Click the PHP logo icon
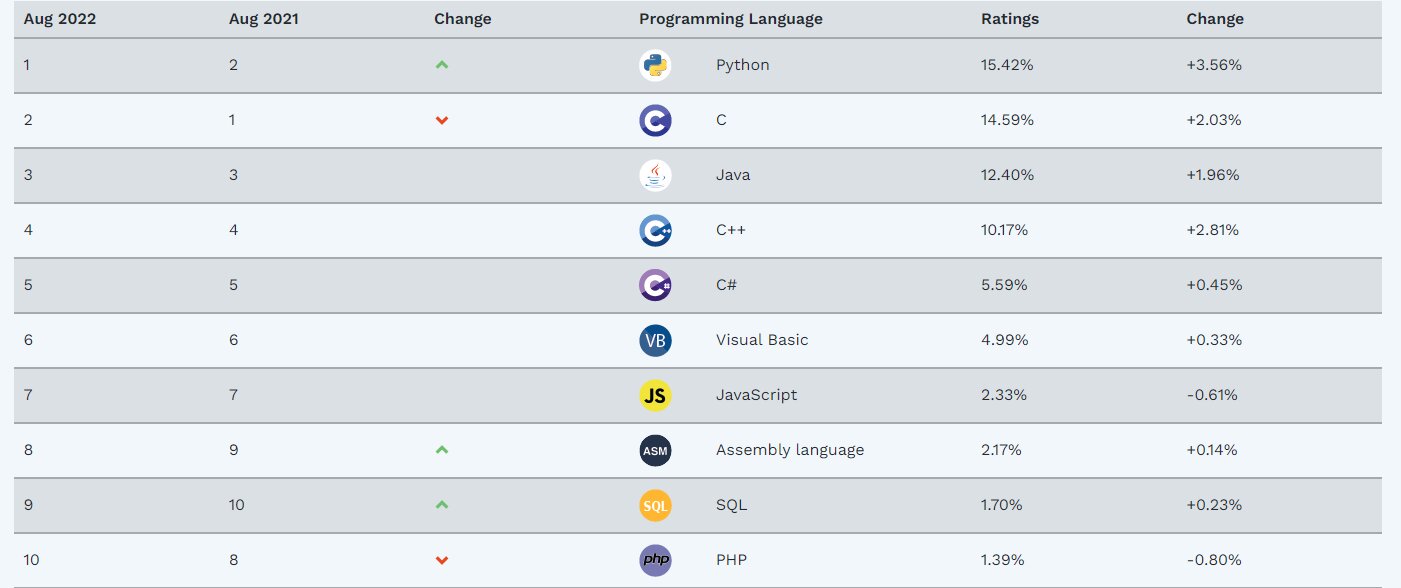Screen dimensions: 1401x588 pyautogui.click(x=655, y=561)
